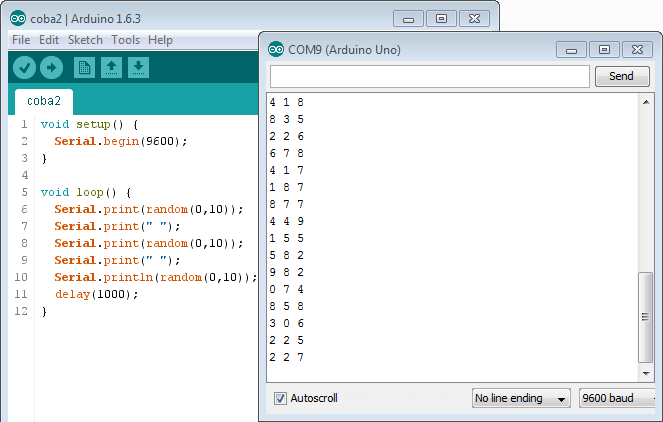Close the COM9 serial monitor window
Screen dimensions: 663x422
pyautogui.click(x=637, y=50)
